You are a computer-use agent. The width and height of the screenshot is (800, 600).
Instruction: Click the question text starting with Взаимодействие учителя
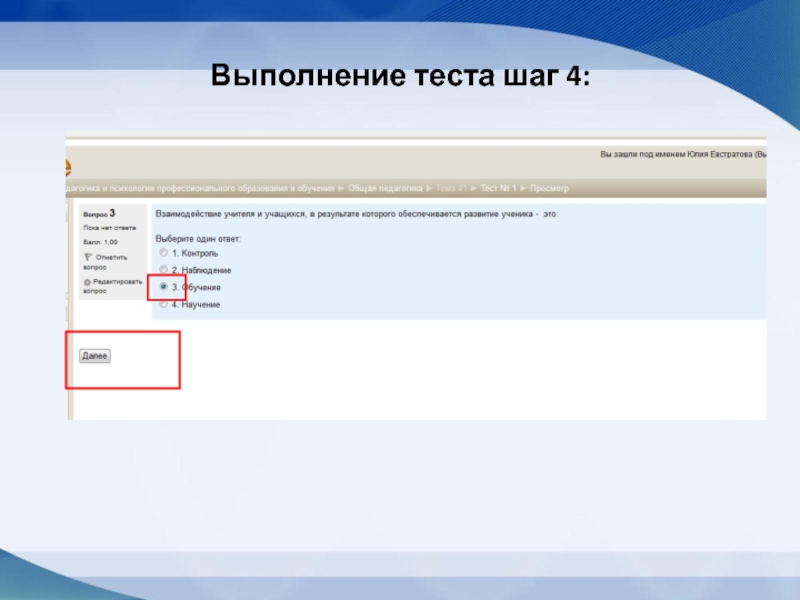(x=357, y=214)
